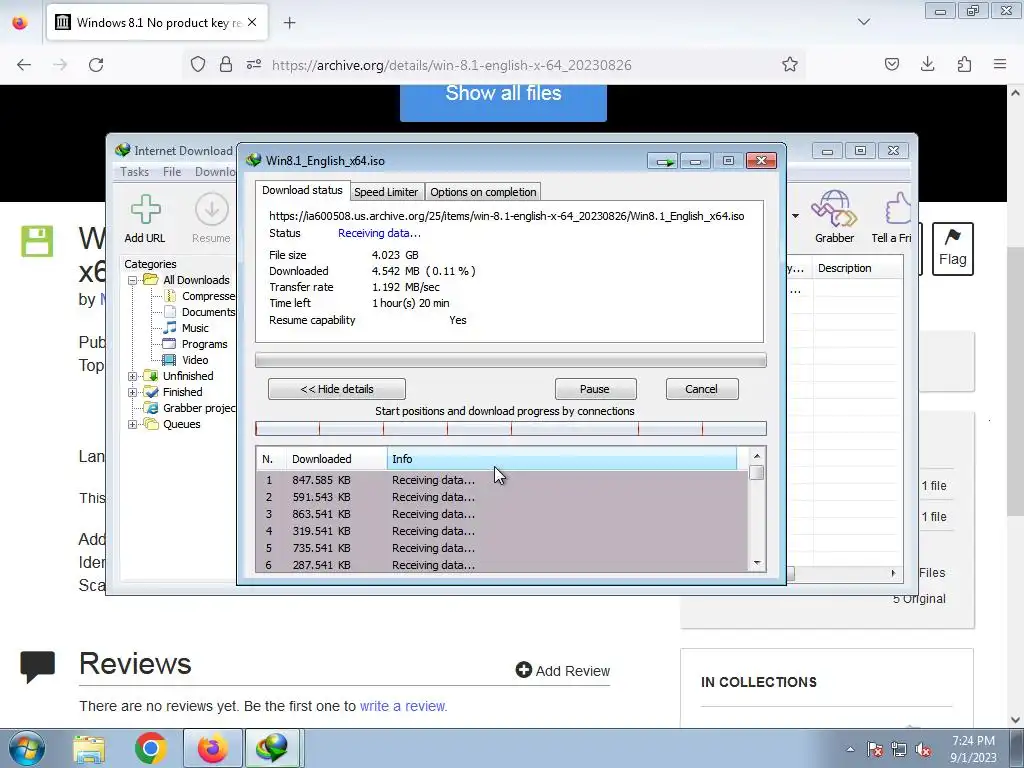Click the shield tracking protection icon

point(198,64)
